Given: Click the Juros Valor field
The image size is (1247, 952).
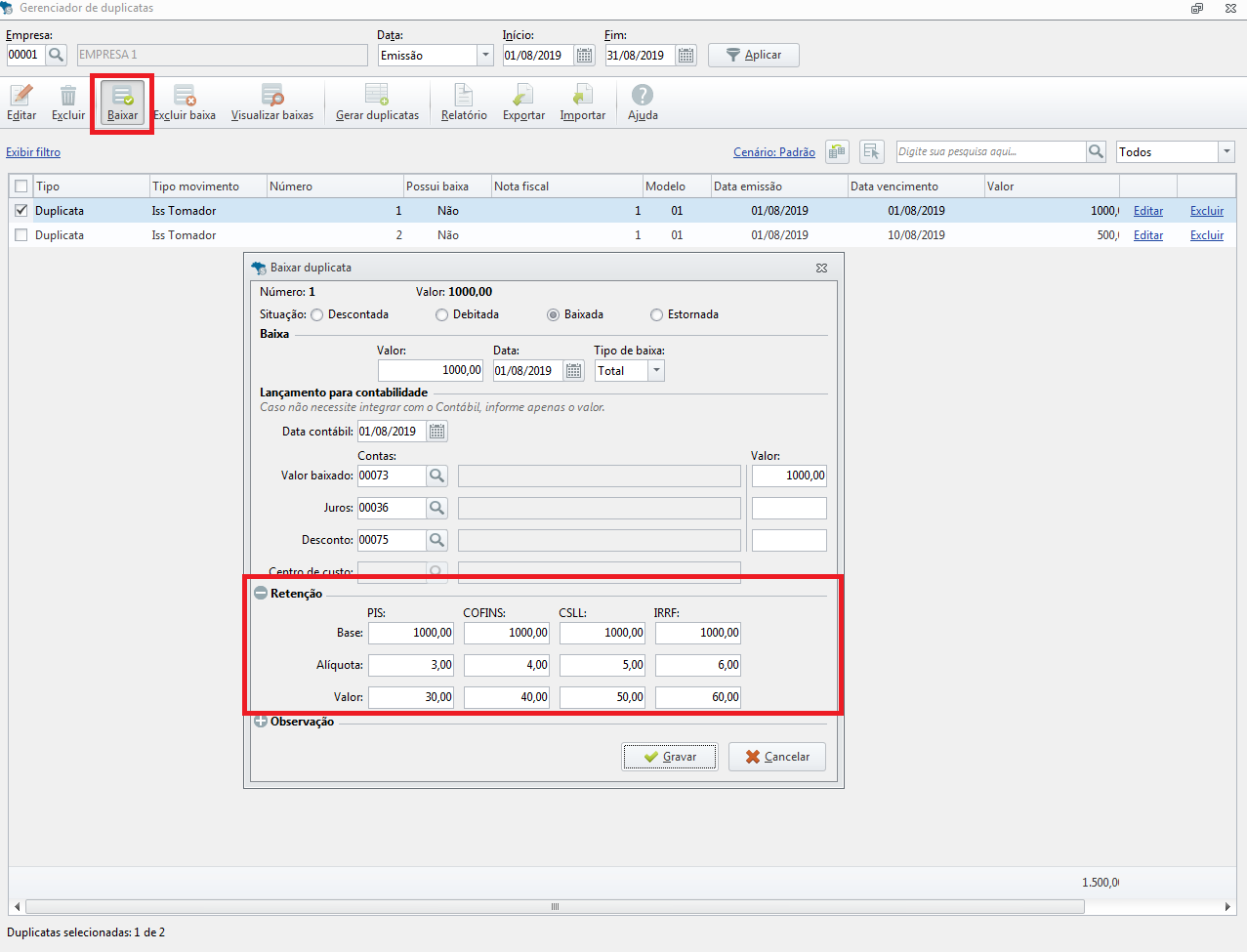Looking at the screenshot, I should [x=789, y=508].
